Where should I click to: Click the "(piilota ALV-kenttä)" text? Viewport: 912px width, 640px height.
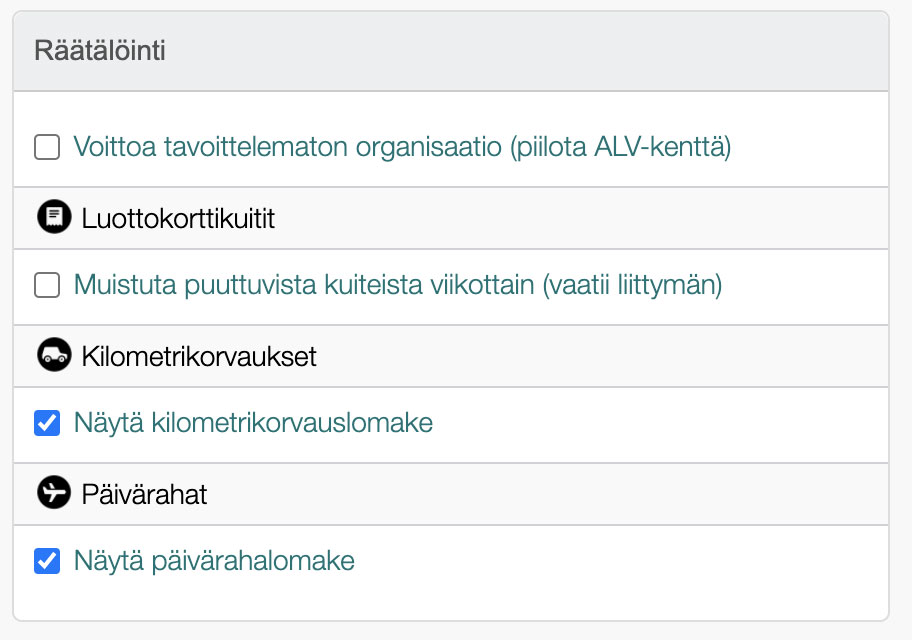click(621, 148)
